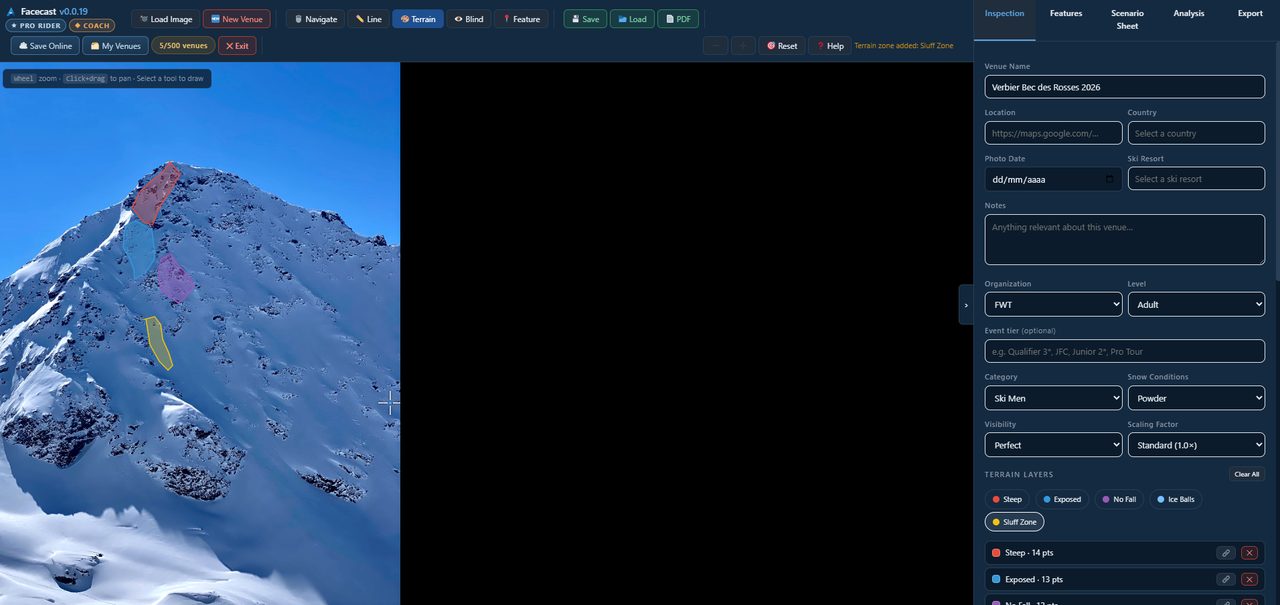This screenshot has width=1280, height=605.
Task: Click the Facecast logo icon
Action: point(11,11)
